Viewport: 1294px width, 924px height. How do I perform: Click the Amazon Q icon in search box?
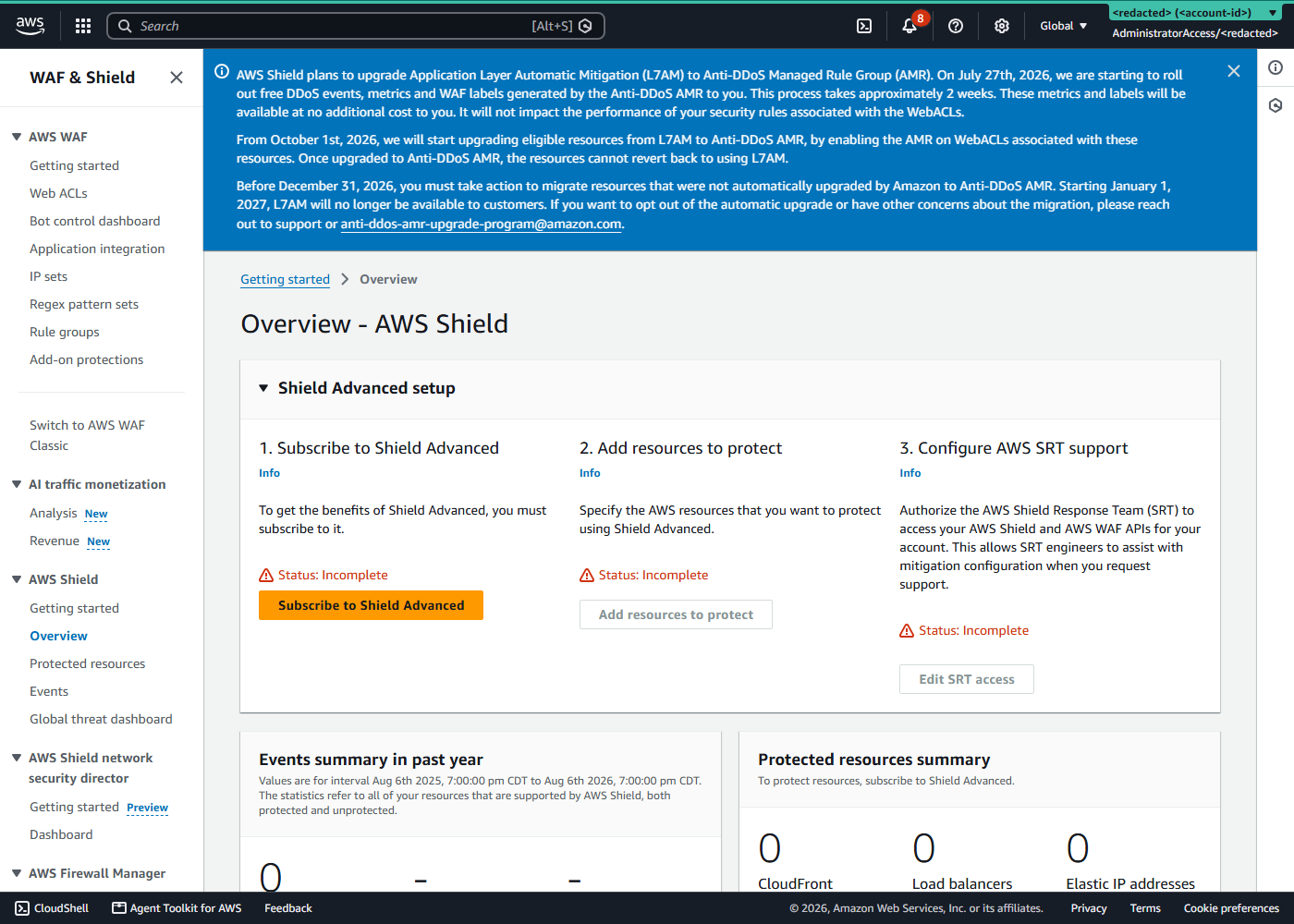(585, 26)
